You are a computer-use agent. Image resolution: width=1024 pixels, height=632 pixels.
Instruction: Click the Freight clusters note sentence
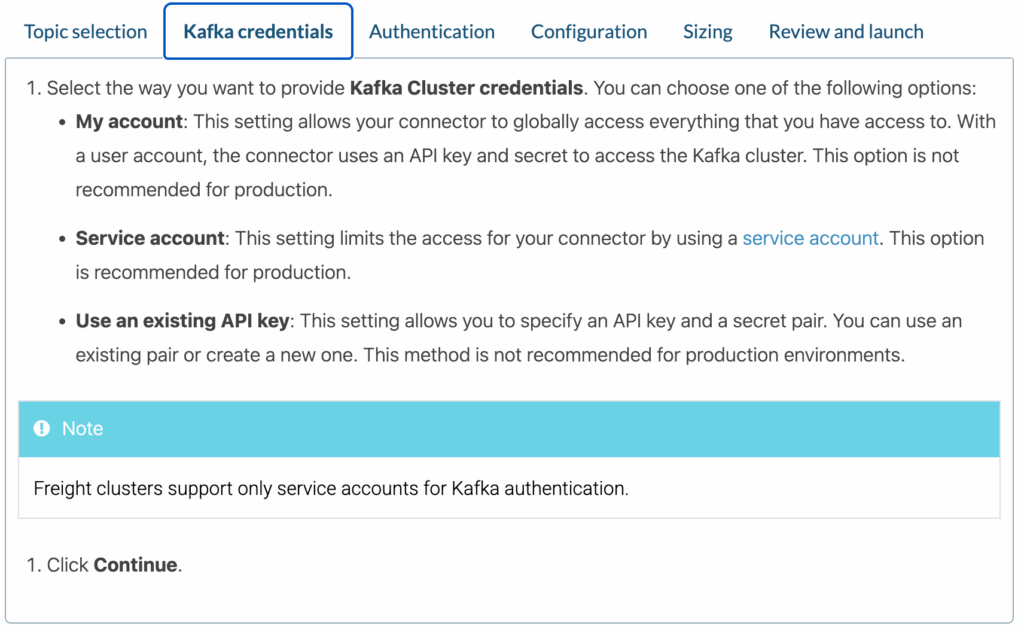point(331,488)
